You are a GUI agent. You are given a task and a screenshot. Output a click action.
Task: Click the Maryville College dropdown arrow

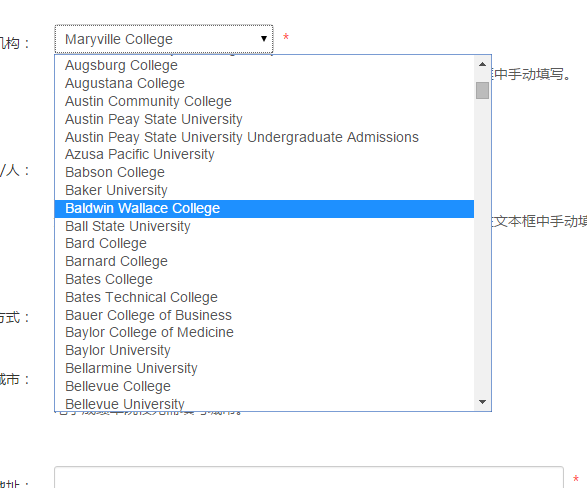click(x=264, y=39)
